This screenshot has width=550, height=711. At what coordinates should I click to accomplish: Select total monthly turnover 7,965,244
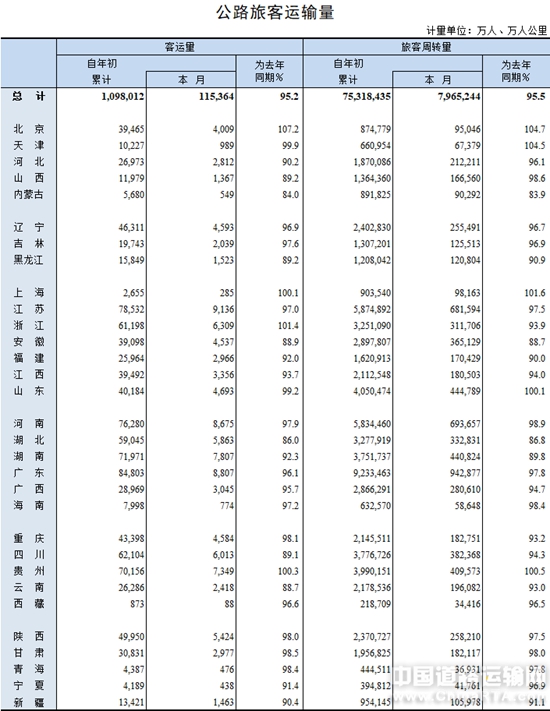tap(459, 96)
